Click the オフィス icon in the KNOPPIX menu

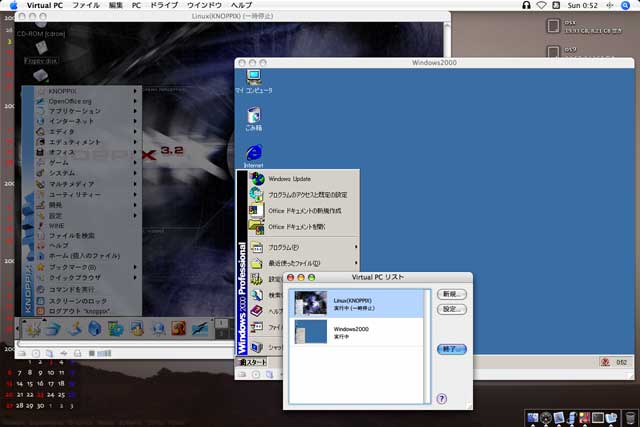pyautogui.click(x=40, y=152)
